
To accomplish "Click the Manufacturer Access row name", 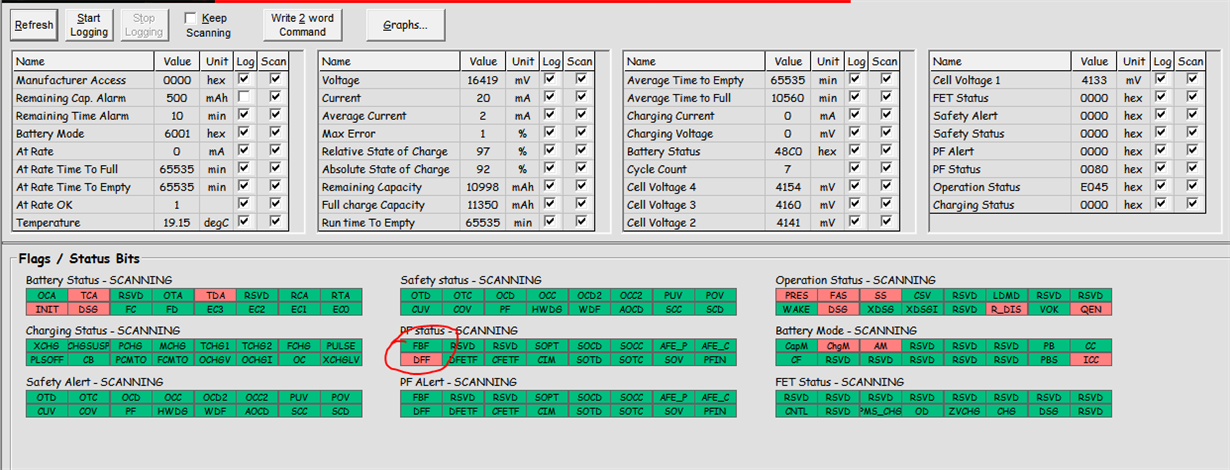I will (x=70, y=80).
